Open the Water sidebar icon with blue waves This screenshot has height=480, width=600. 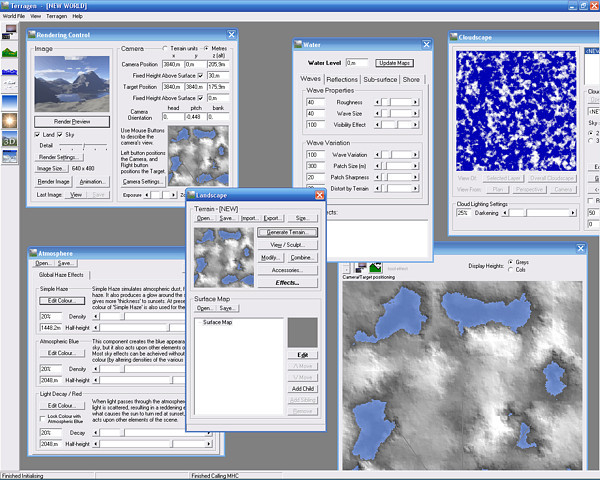(x=10, y=72)
